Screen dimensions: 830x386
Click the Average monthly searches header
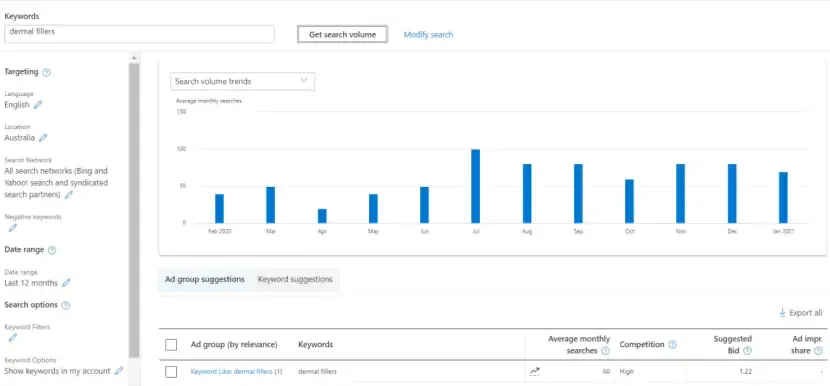(579, 344)
